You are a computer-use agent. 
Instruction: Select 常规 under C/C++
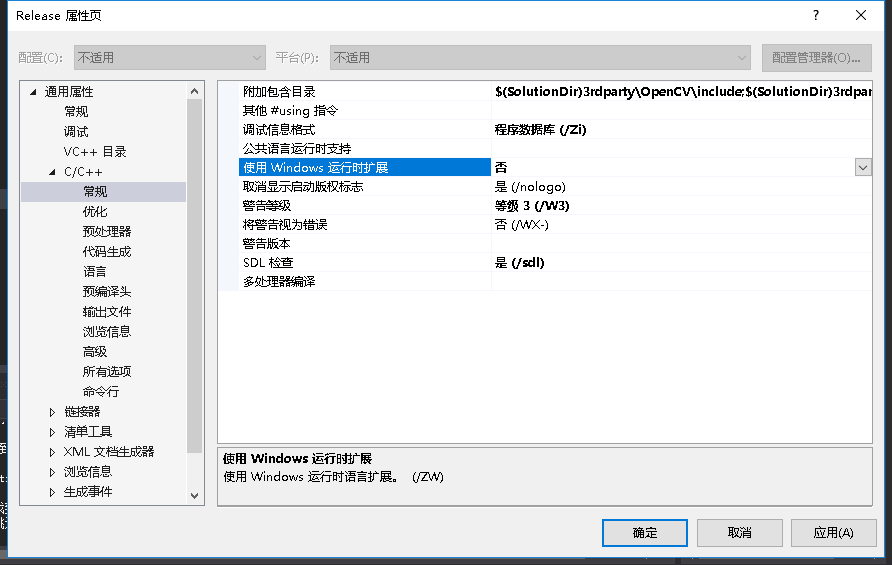click(x=95, y=192)
